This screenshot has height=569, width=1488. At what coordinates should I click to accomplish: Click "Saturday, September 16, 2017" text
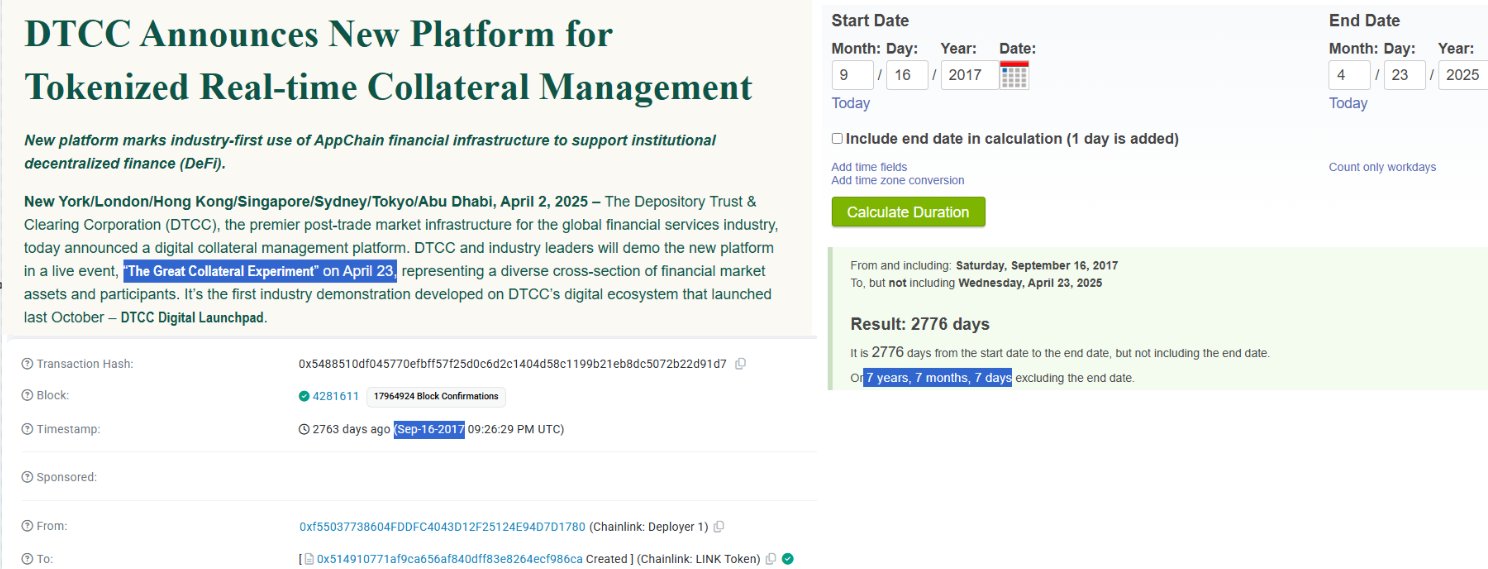[1037, 266]
